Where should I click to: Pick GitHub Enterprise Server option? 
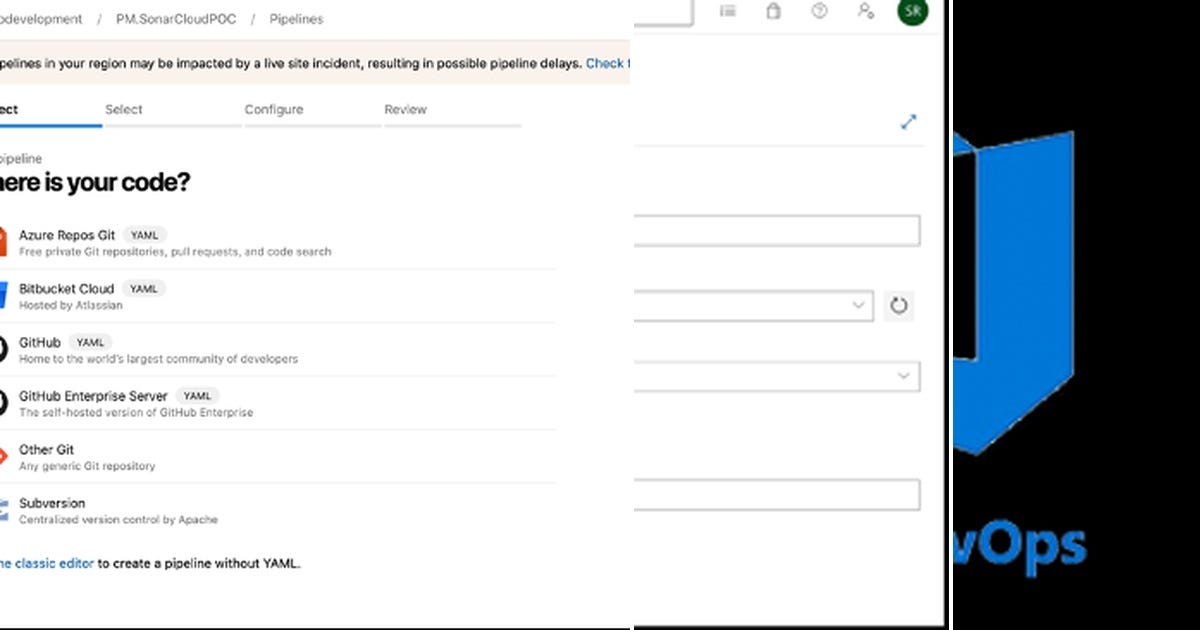(92, 396)
